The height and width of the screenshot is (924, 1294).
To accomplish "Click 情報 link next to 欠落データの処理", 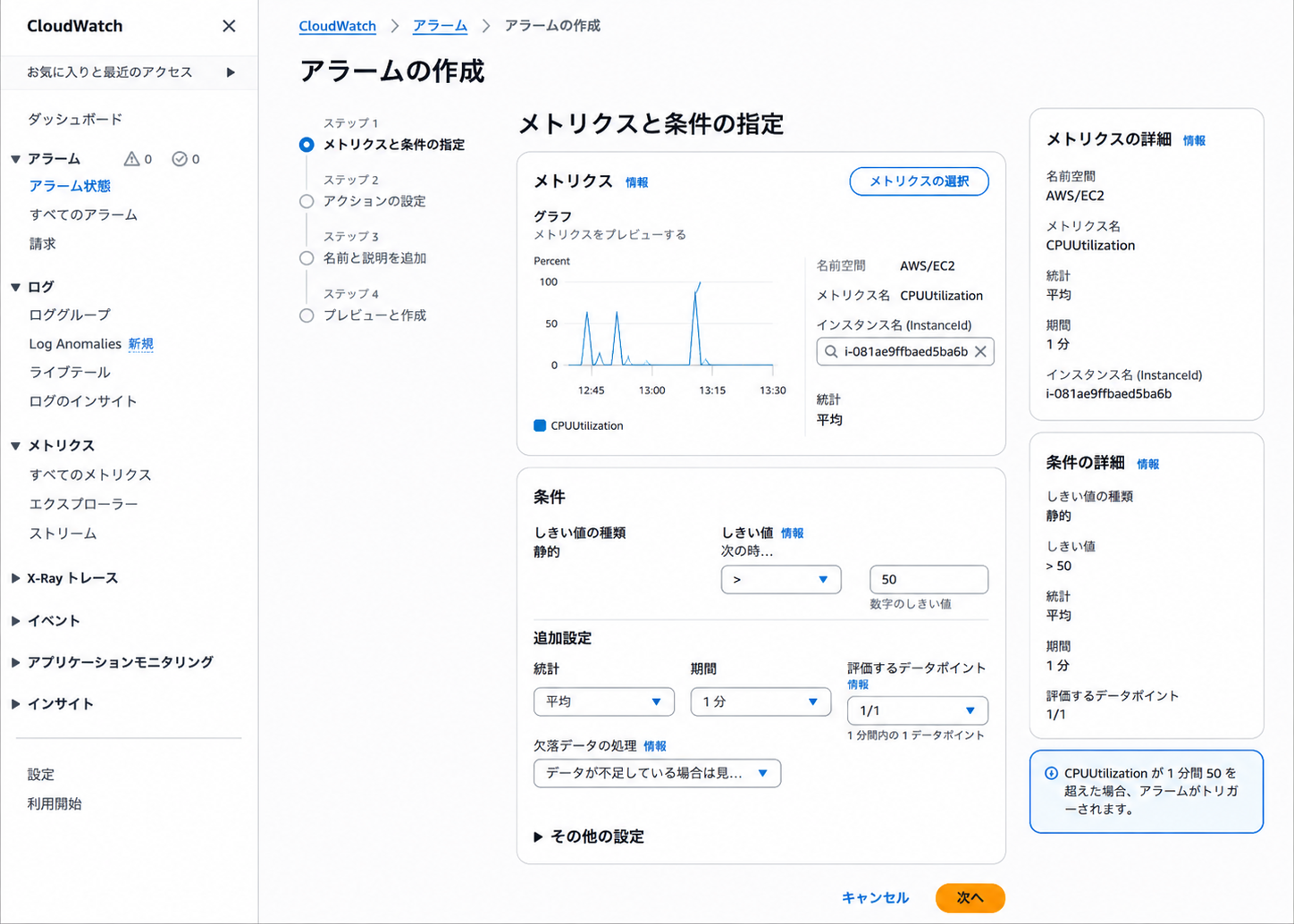I will [655, 746].
